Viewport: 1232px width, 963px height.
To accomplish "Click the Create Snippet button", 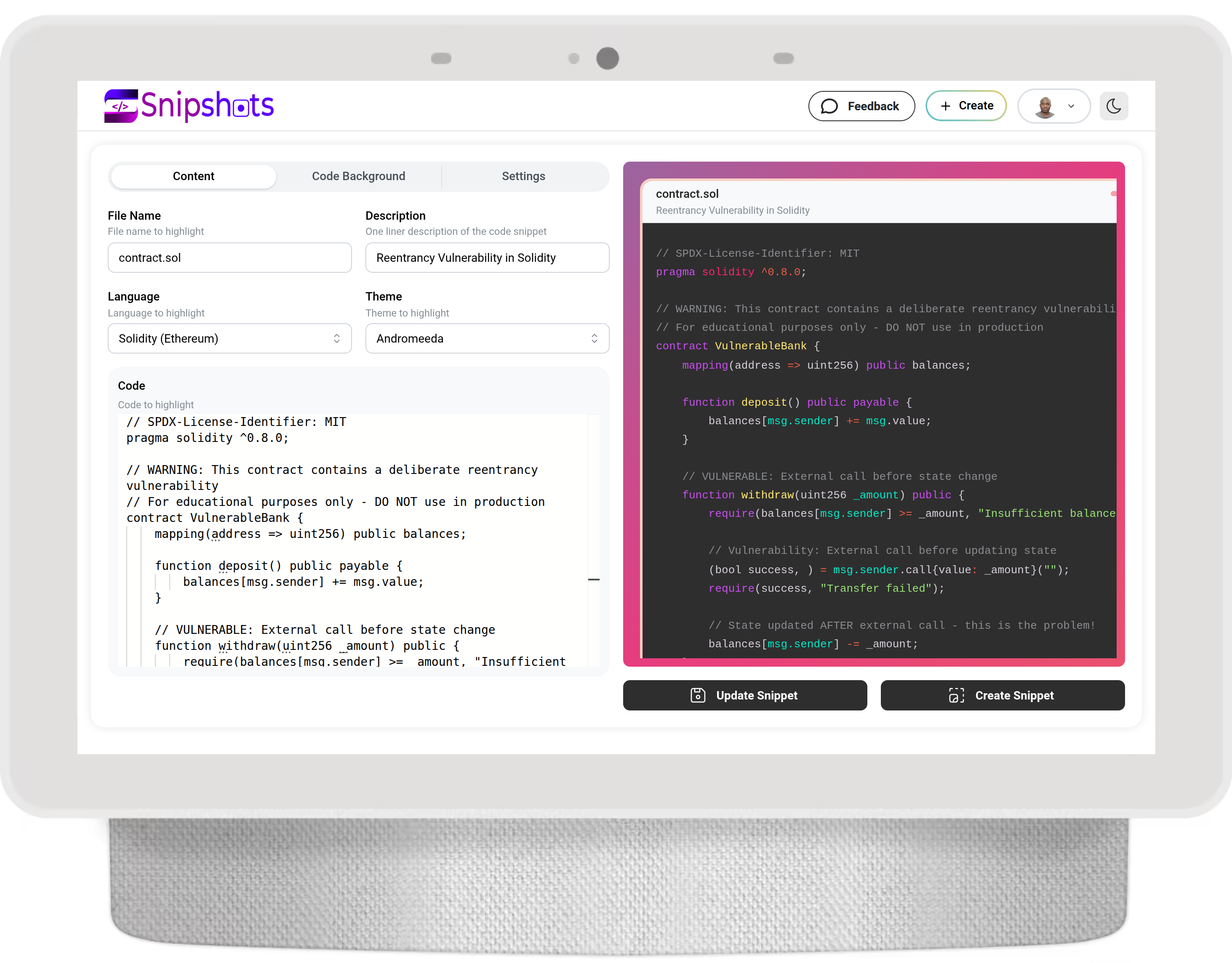I will [1003, 695].
